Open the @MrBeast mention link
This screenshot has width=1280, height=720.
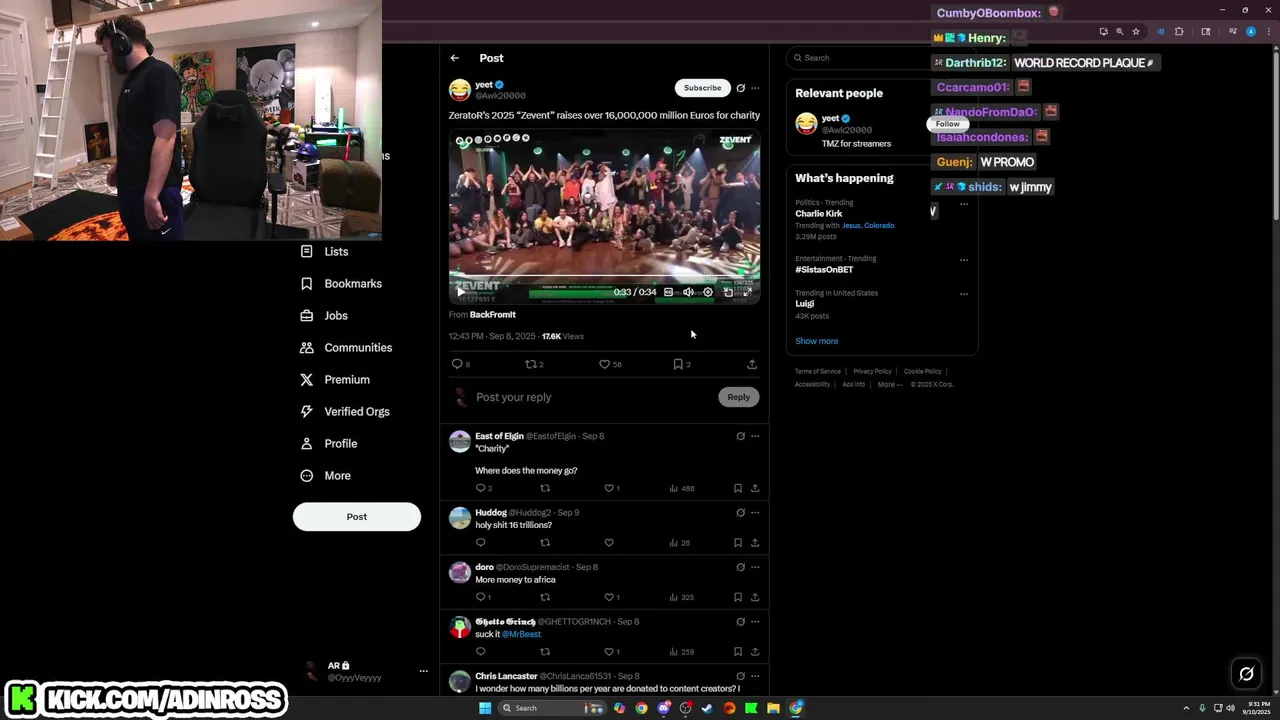click(521, 634)
